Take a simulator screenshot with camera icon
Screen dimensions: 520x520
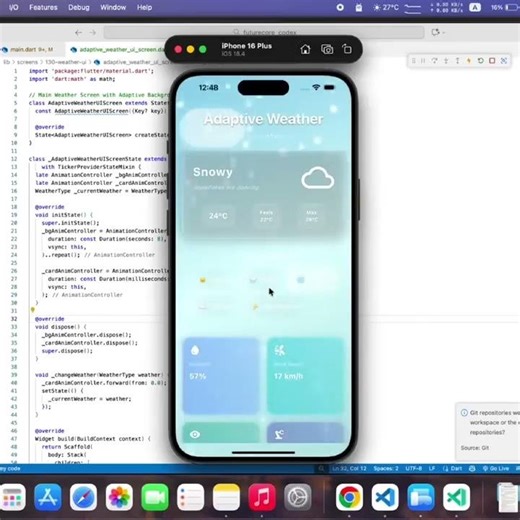click(x=327, y=49)
